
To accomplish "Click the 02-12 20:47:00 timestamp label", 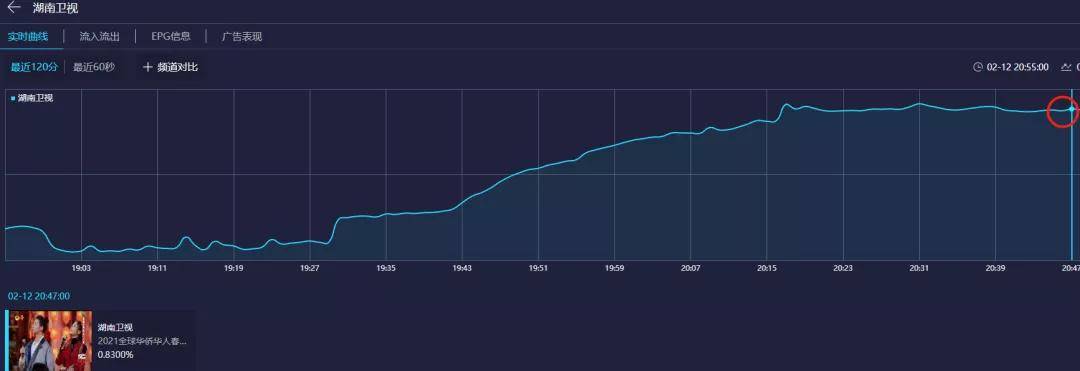I will (39, 296).
